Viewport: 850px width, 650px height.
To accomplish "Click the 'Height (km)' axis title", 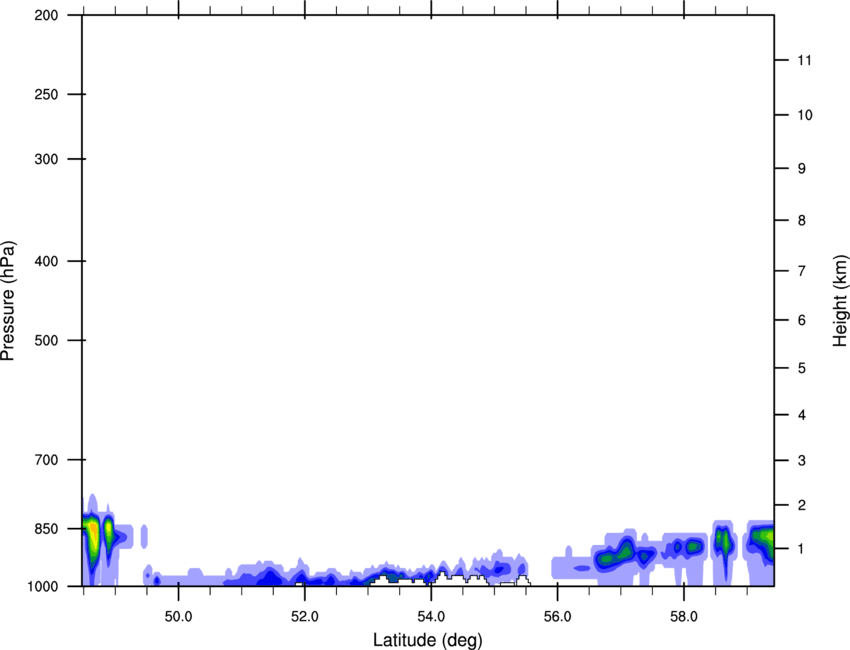I will [840, 301].
